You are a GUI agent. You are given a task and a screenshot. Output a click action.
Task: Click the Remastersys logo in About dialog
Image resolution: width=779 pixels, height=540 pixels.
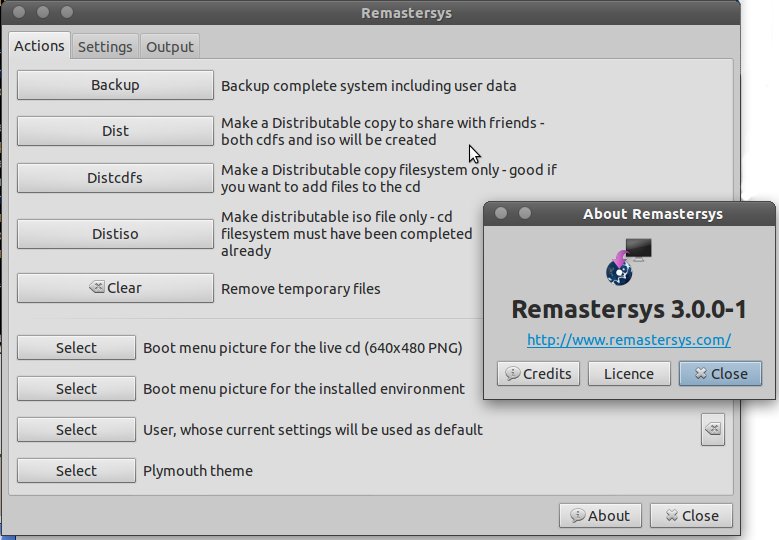(629, 261)
